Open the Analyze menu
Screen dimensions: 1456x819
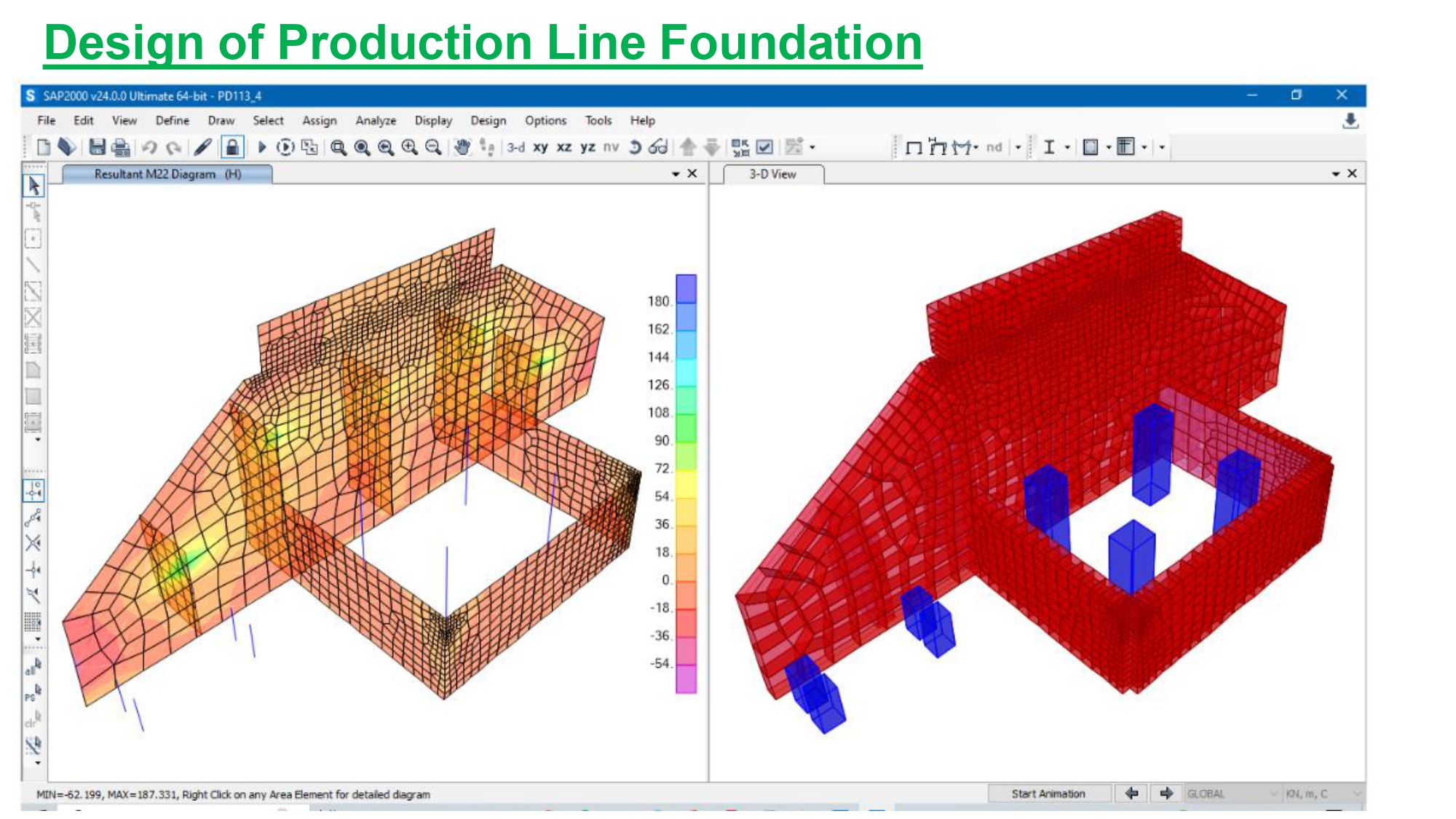(376, 121)
